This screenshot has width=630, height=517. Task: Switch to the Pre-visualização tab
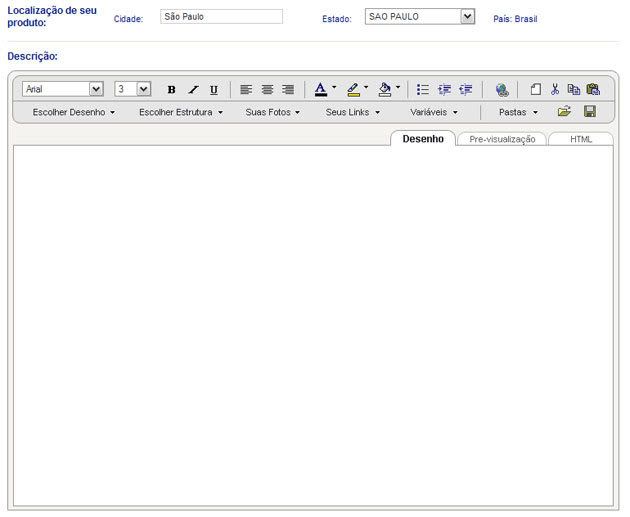coord(502,139)
